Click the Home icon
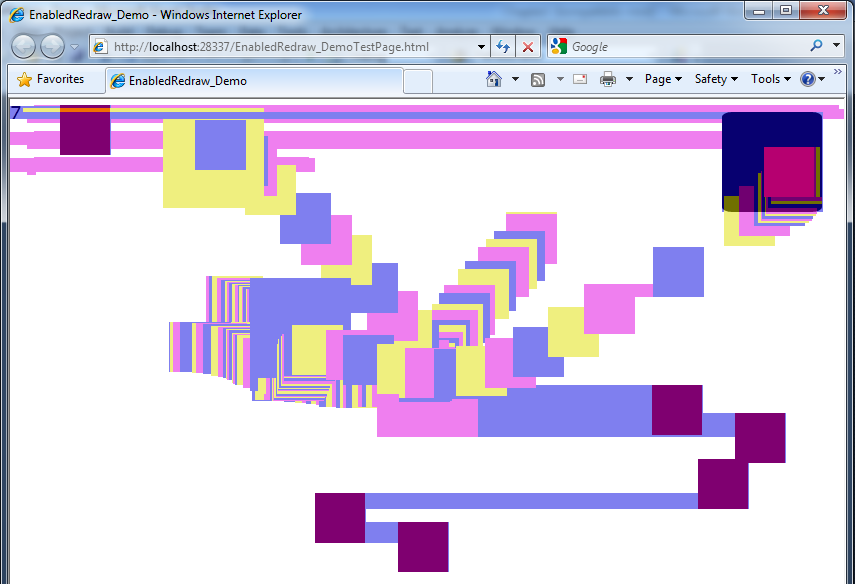The image size is (855, 584). [493, 79]
